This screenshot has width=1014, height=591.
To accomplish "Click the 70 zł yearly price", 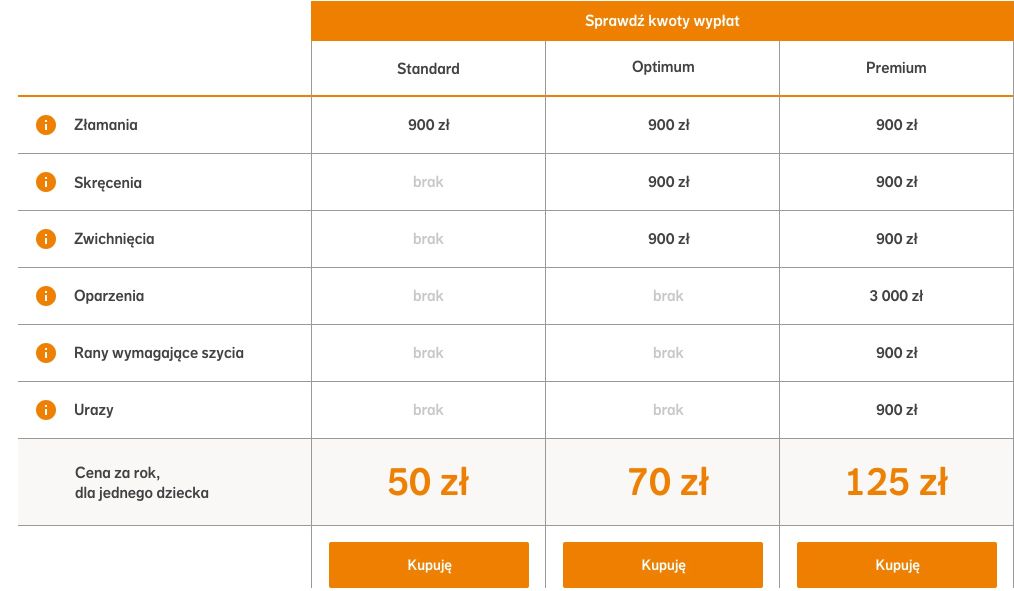I will point(668,482).
